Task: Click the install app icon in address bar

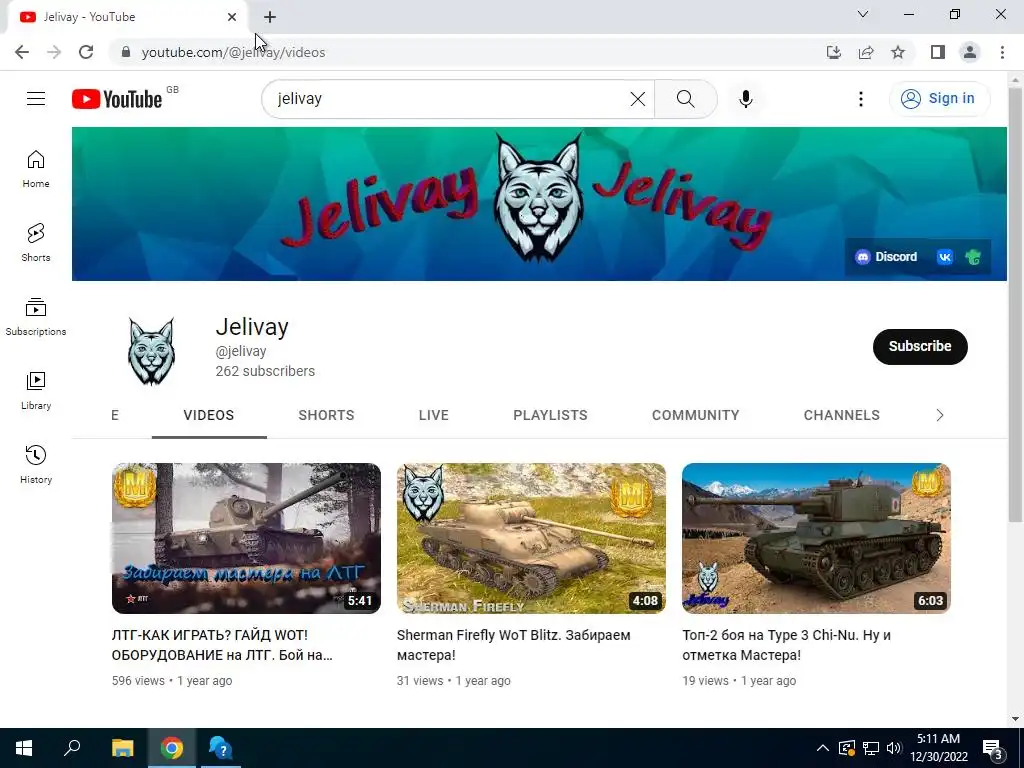Action: point(833,52)
